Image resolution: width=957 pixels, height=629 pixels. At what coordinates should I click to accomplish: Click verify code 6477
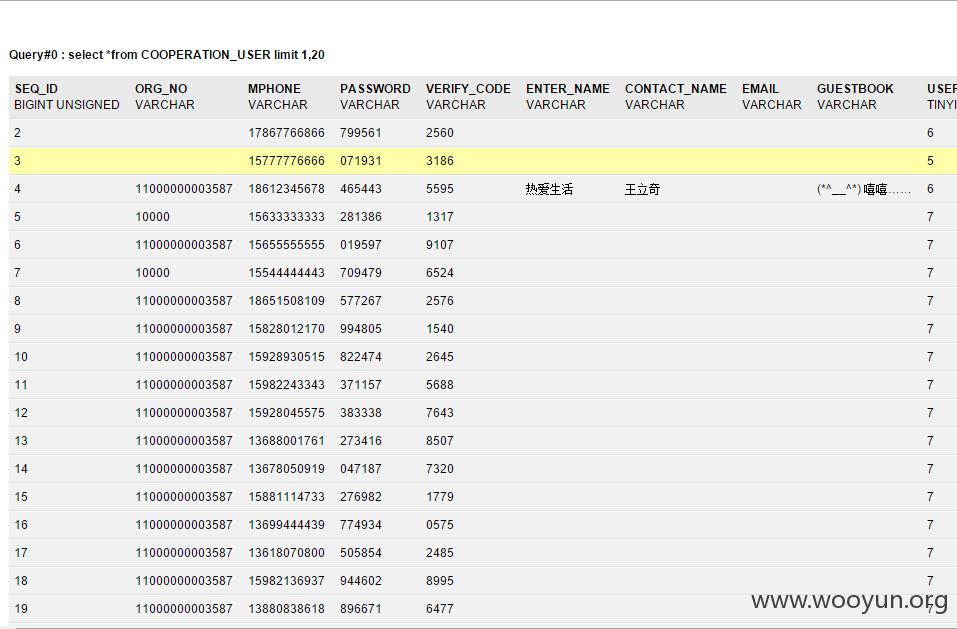coord(440,609)
